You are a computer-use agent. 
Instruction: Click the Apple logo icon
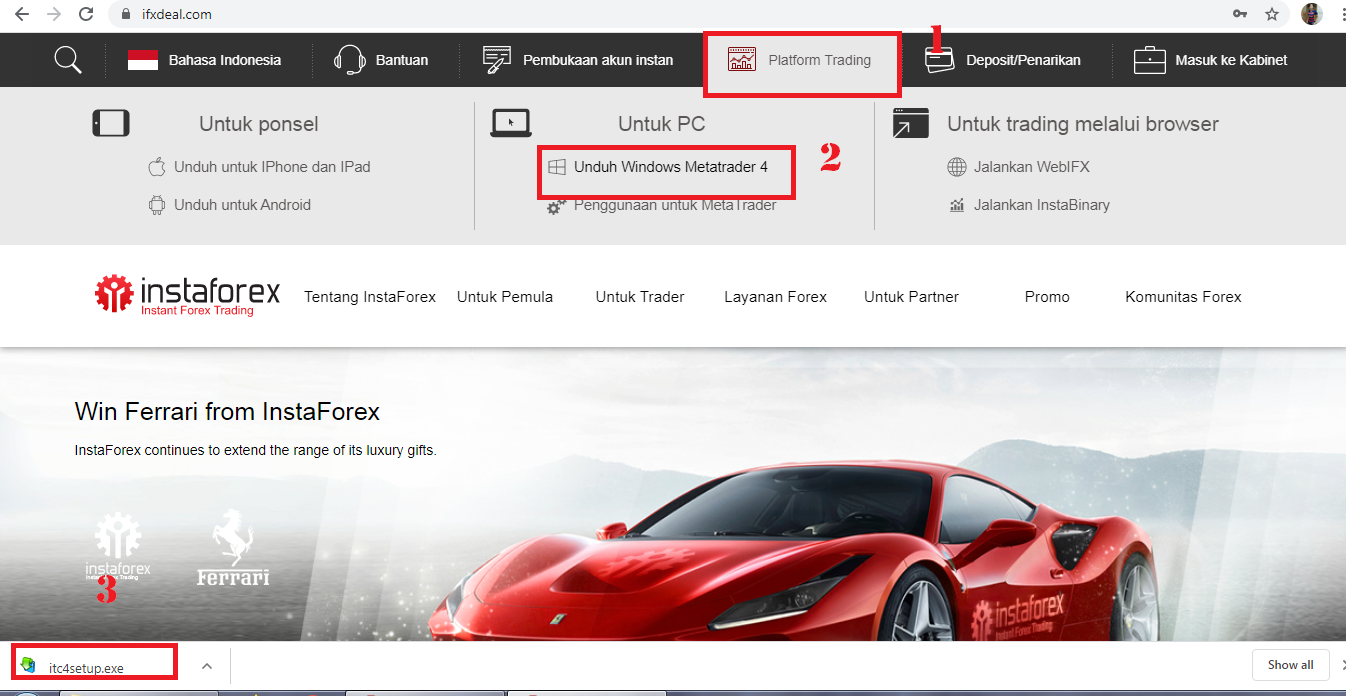point(156,167)
